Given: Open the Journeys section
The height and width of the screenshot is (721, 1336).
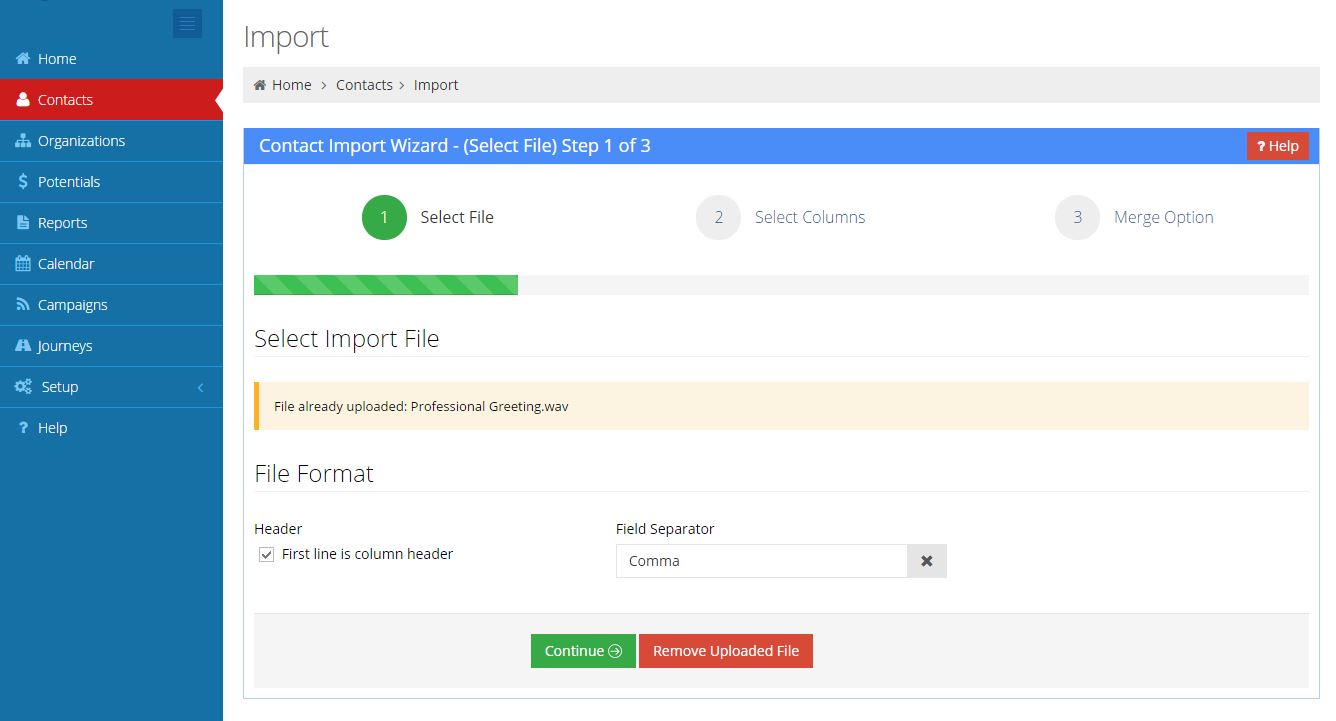Looking at the screenshot, I should click(65, 345).
